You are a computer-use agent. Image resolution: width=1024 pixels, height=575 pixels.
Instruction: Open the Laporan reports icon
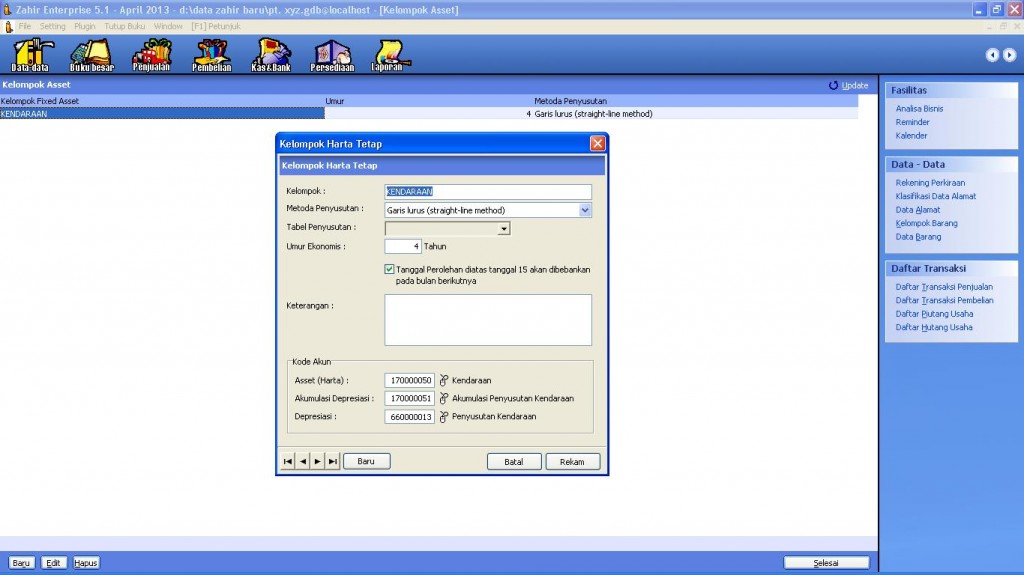tap(389, 54)
